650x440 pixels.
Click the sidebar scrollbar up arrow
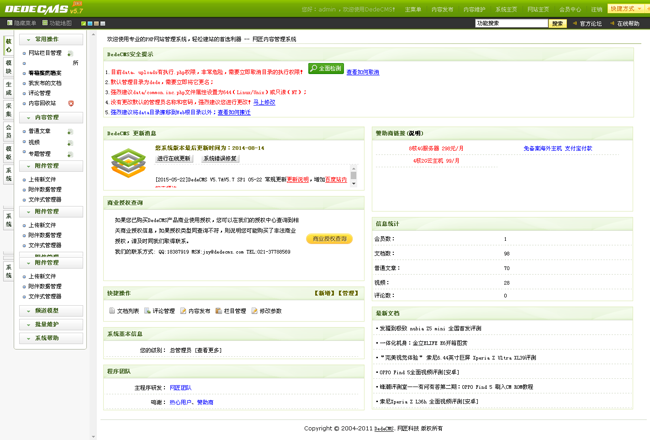(x=93, y=35)
